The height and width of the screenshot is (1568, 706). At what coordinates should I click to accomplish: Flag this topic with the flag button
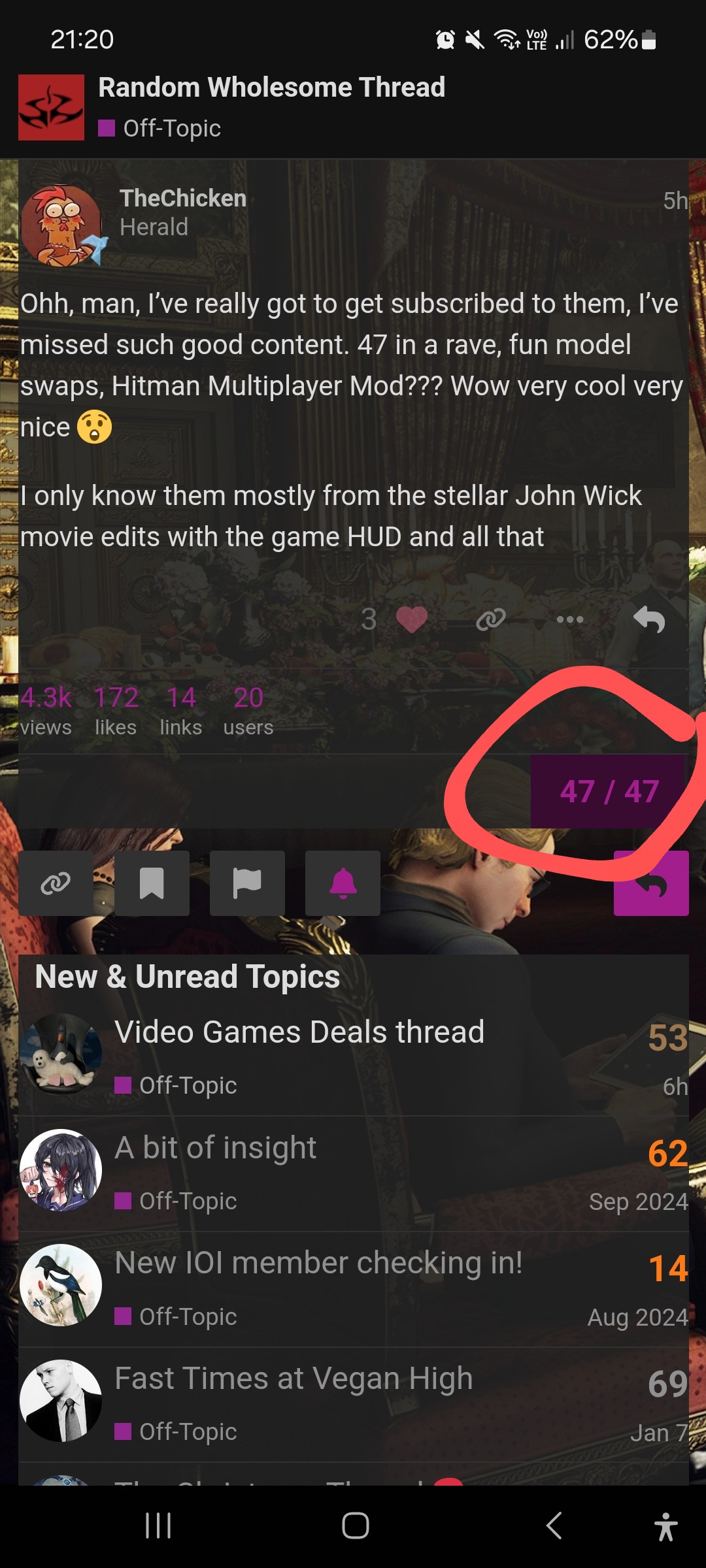point(247,883)
